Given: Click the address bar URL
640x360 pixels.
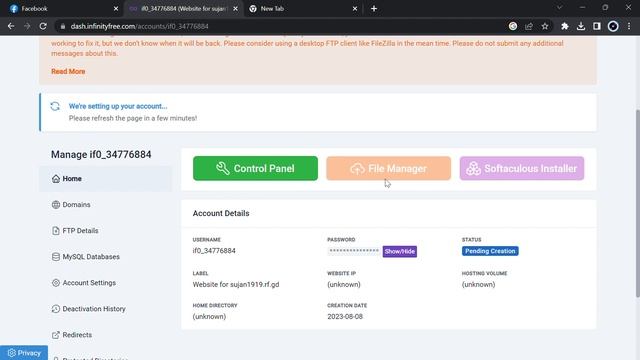Looking at the screenshot, I should coord(140,26).
